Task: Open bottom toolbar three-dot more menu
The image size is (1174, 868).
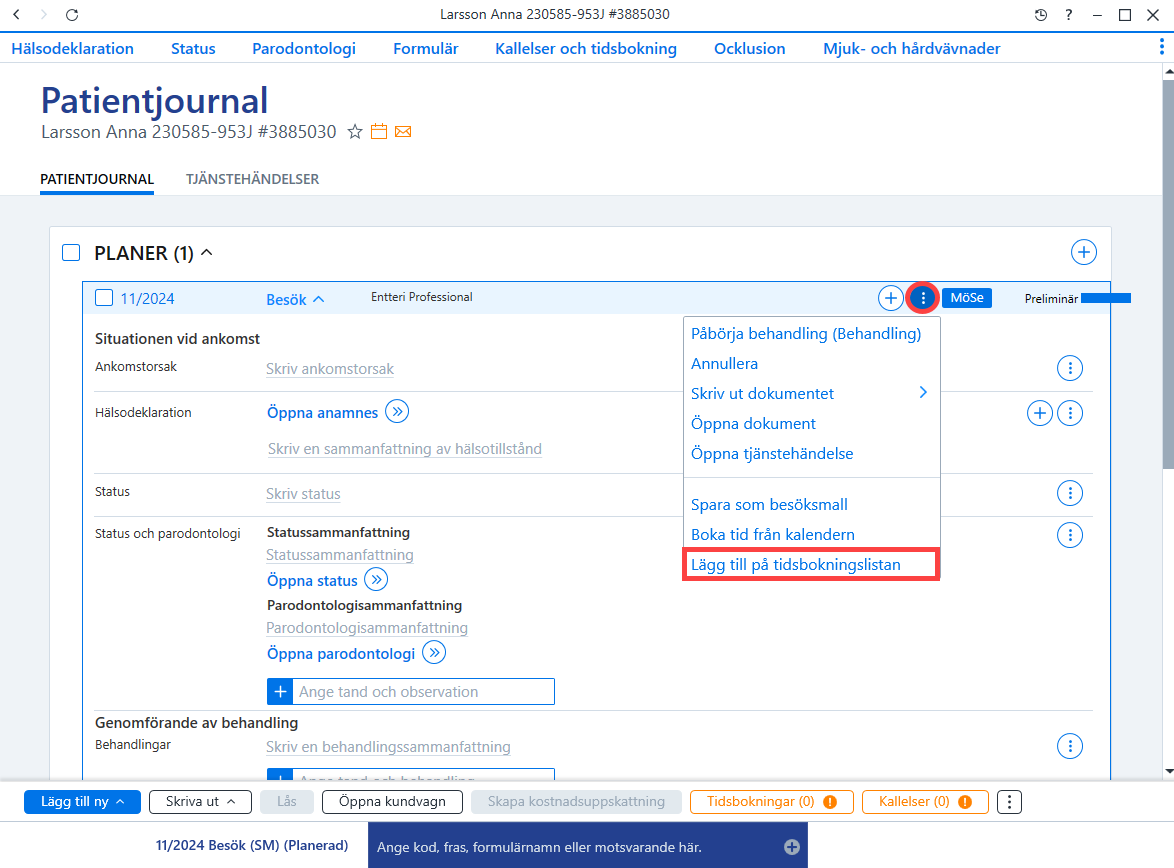Action: [x=1009, y=802]
